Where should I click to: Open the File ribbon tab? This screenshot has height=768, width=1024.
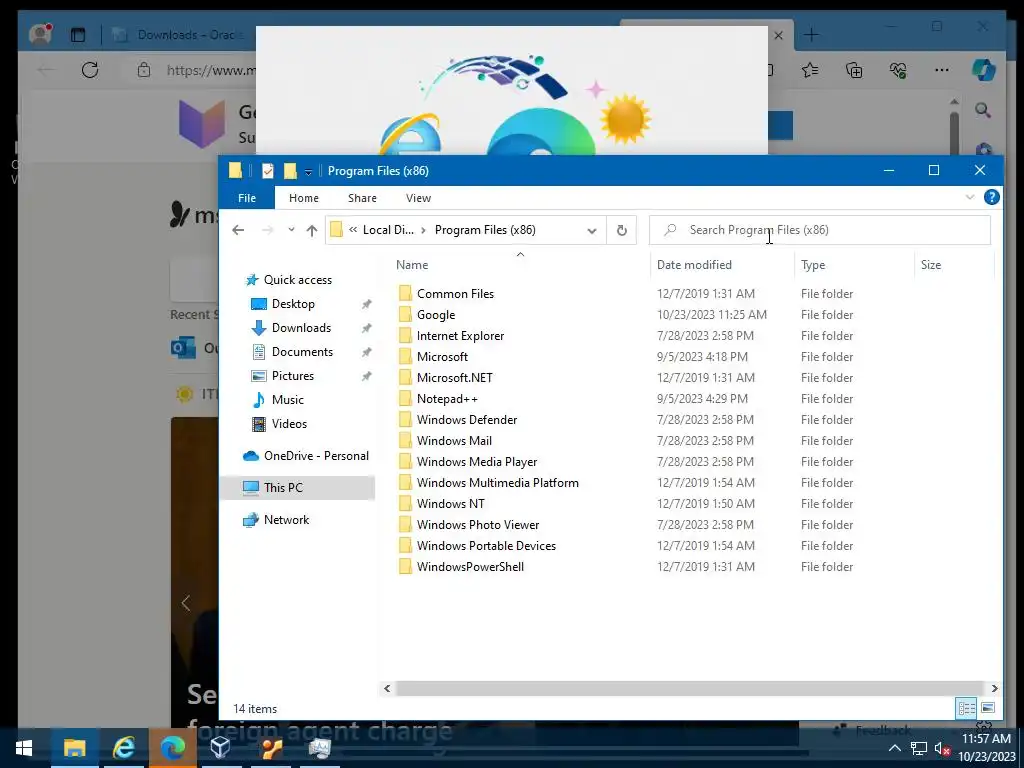(247, 198)
